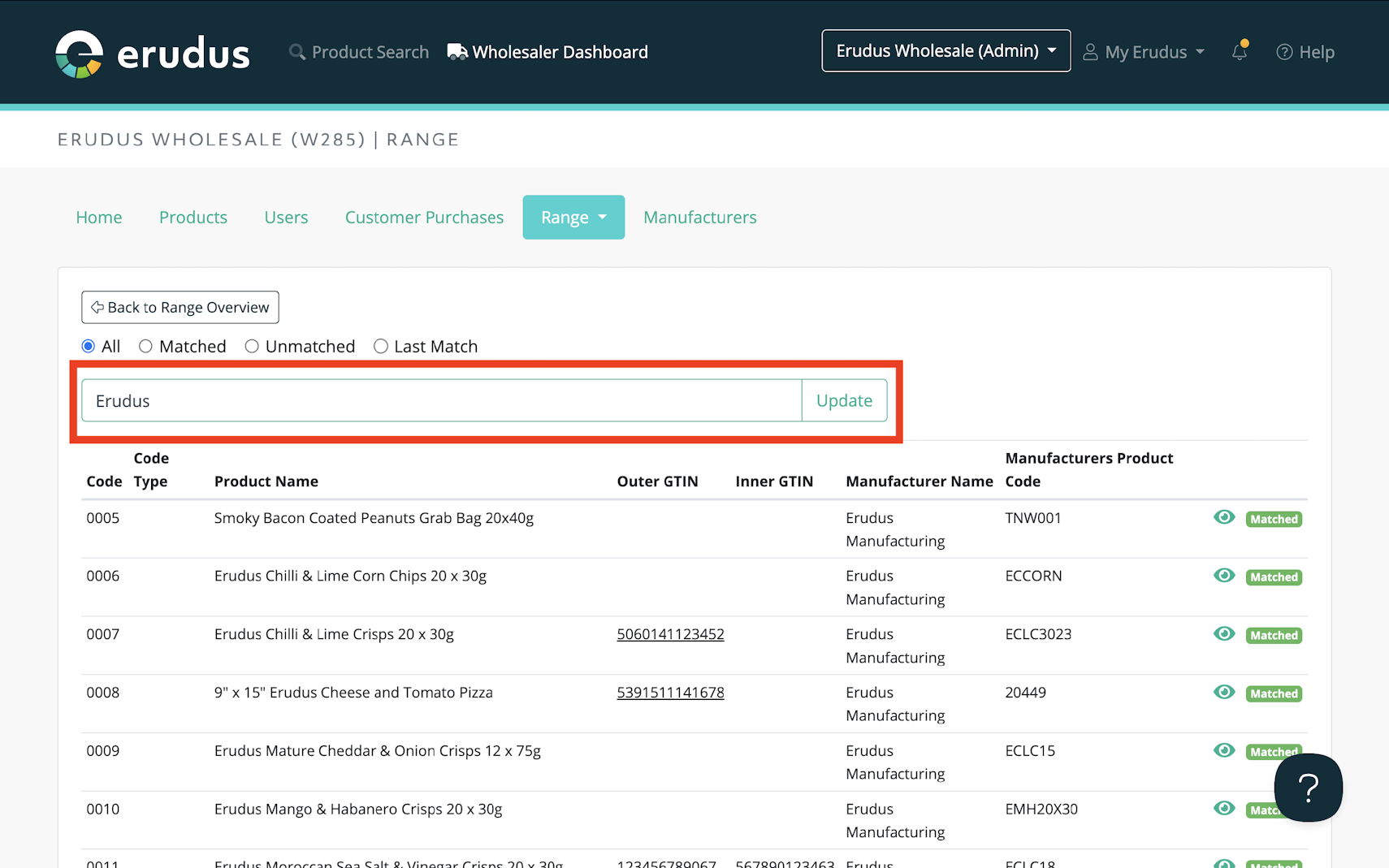Switch to the Products tab
The width and height of the screenshot is (1389, 868).
[x=193, y=218]
